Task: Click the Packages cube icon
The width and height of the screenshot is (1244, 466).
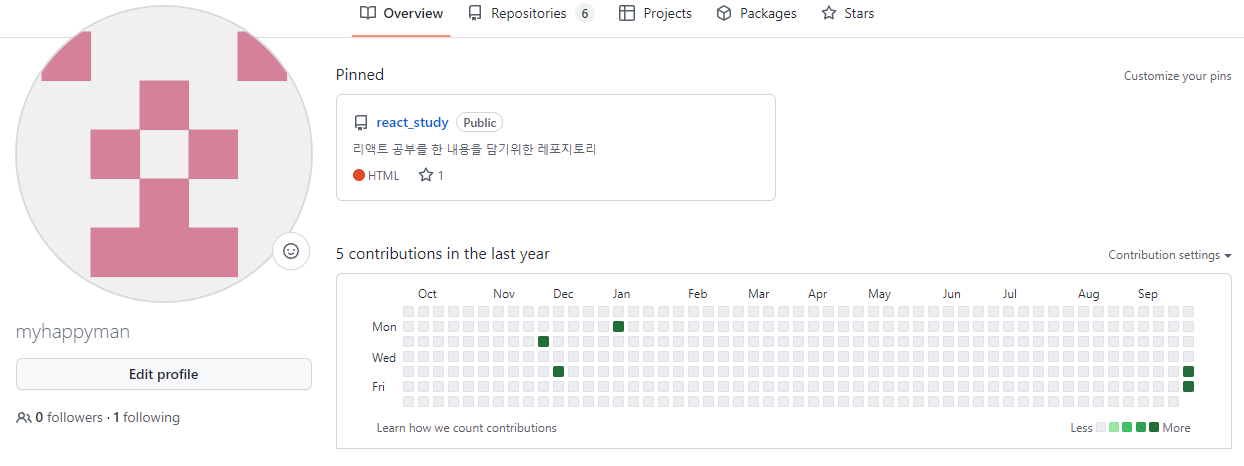Action: (x=724, y=13)
